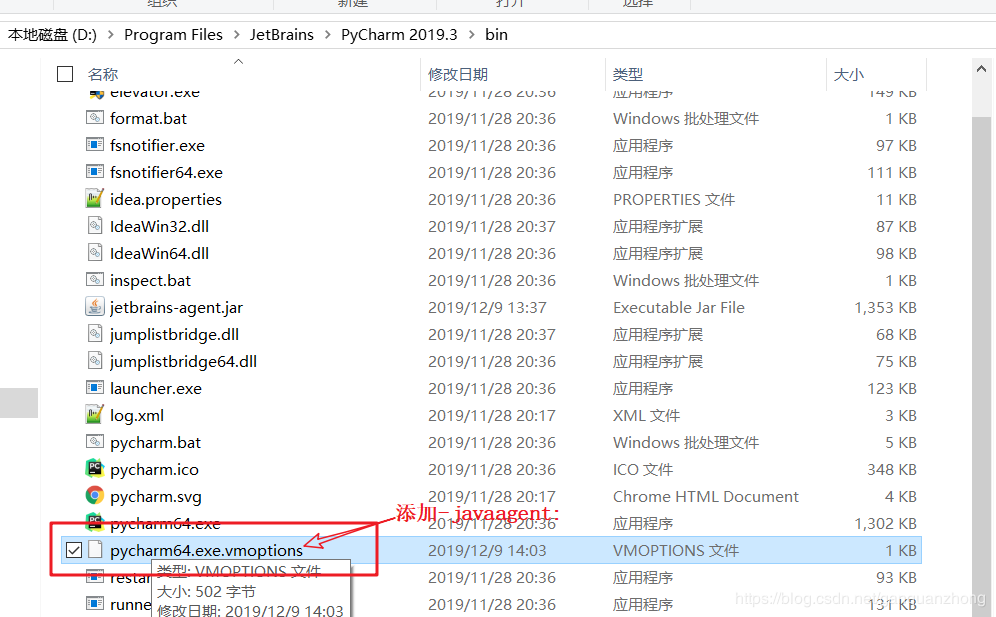Click the Chrome icon of pycharm.svg
This screenshot has width=996, height=617.
95,496
